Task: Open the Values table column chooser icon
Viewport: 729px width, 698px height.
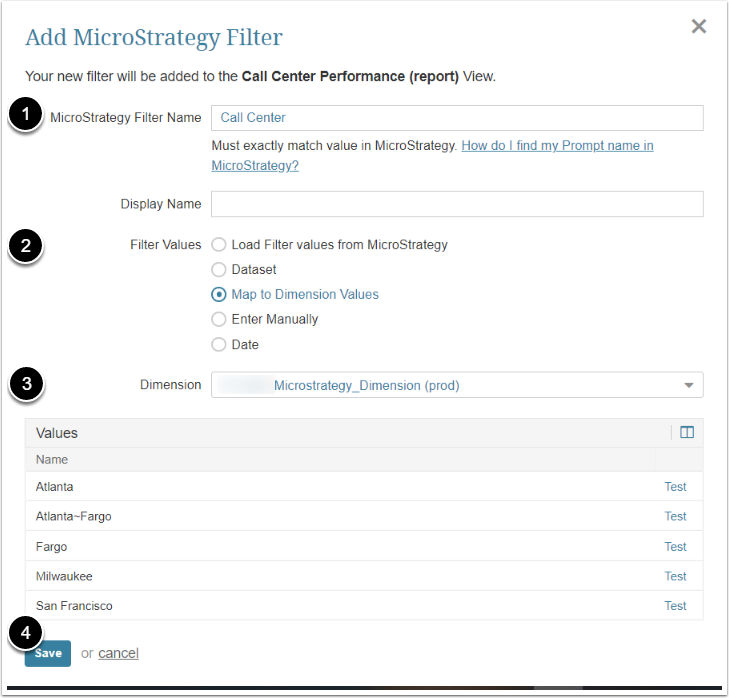Action: tap(687, 432)
